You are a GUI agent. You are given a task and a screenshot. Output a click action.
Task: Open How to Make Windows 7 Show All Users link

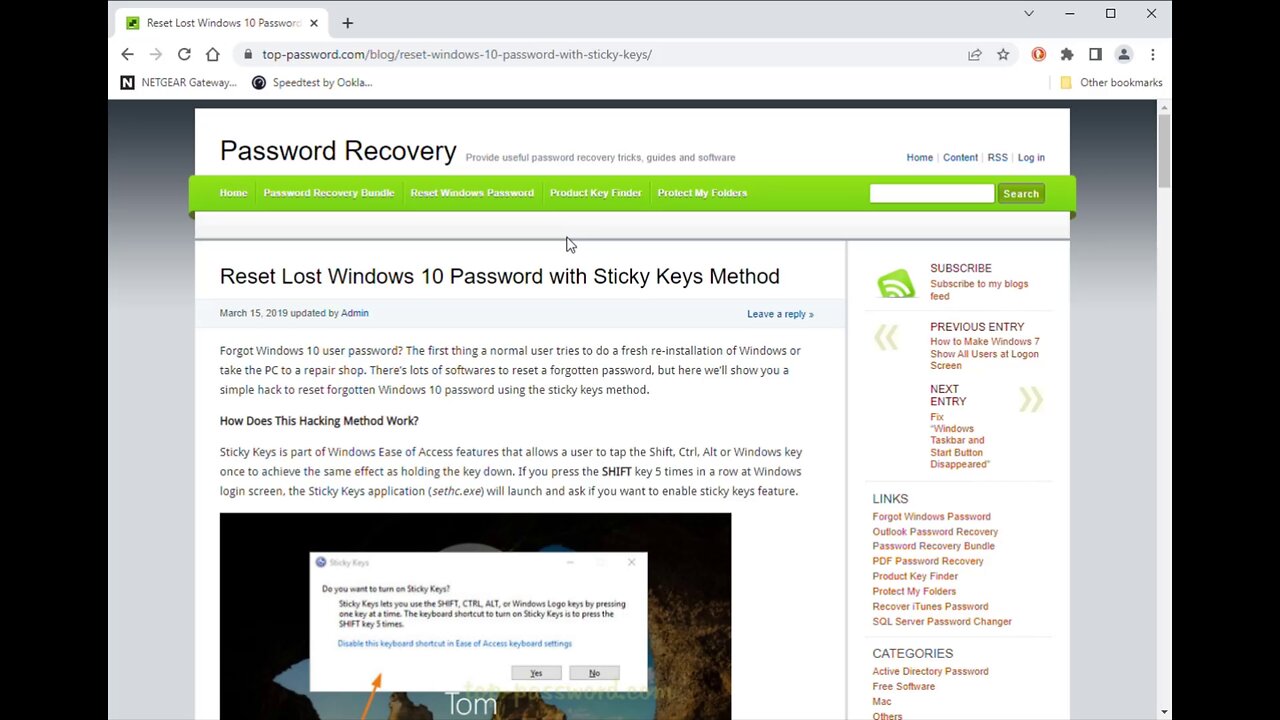(985, 354)
